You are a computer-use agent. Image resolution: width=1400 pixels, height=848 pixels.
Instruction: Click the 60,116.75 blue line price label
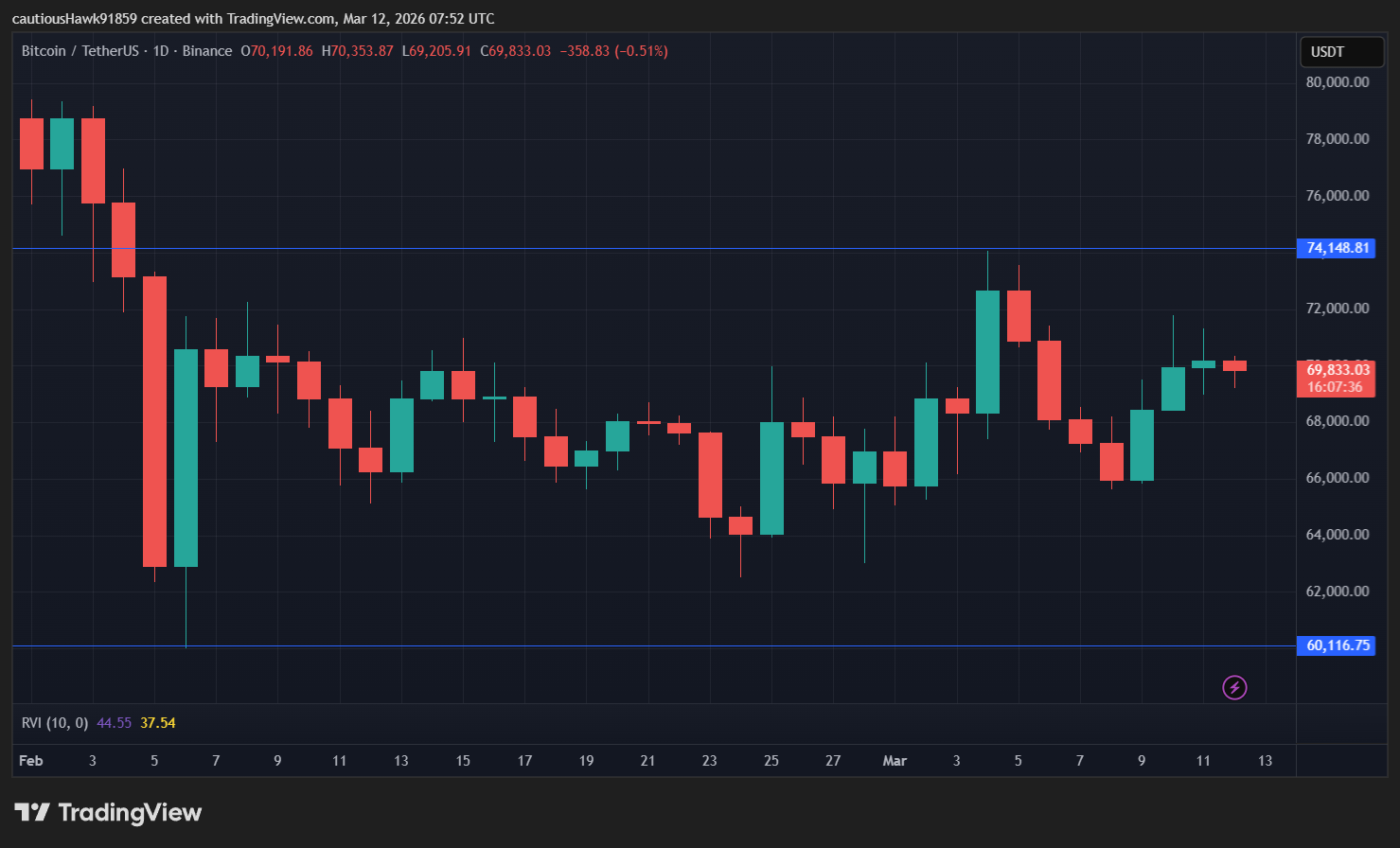pos(1336,645)
